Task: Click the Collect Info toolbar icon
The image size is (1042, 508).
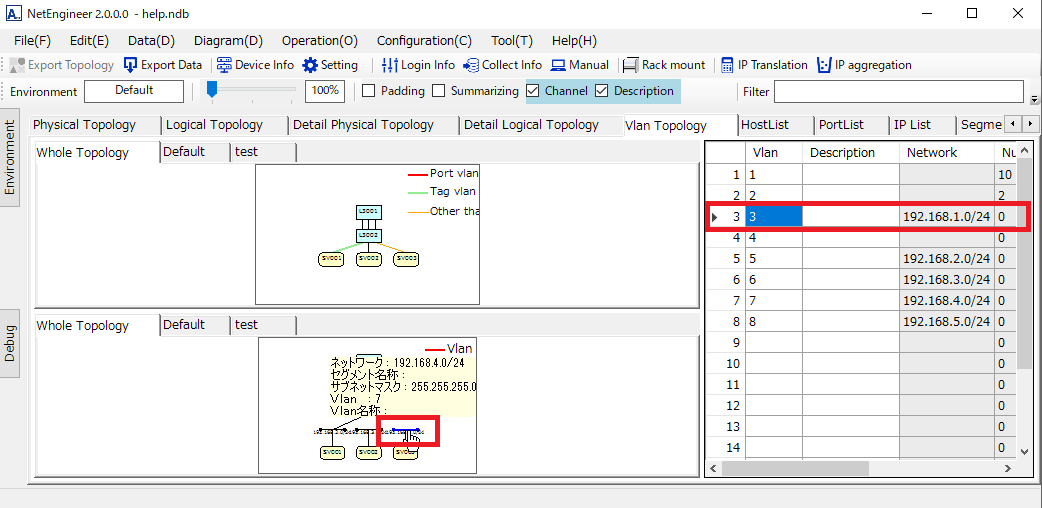Action: 471,65
